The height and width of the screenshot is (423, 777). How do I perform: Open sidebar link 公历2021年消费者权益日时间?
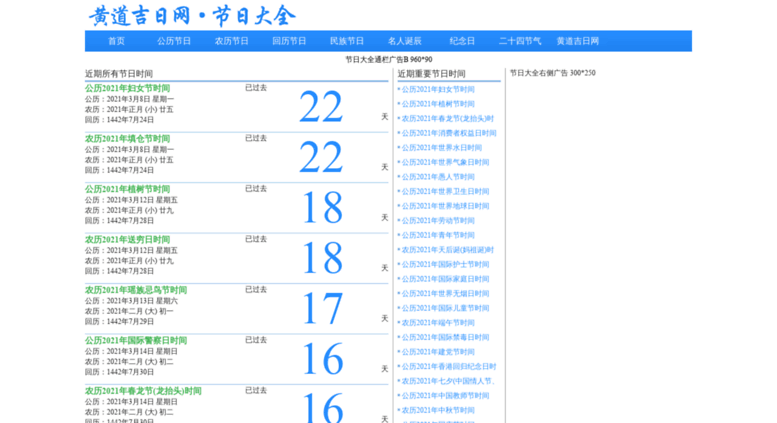point(448,133)
